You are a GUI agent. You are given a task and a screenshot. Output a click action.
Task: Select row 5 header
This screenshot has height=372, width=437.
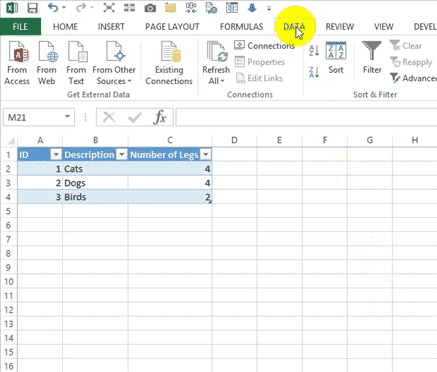(8, 211)
